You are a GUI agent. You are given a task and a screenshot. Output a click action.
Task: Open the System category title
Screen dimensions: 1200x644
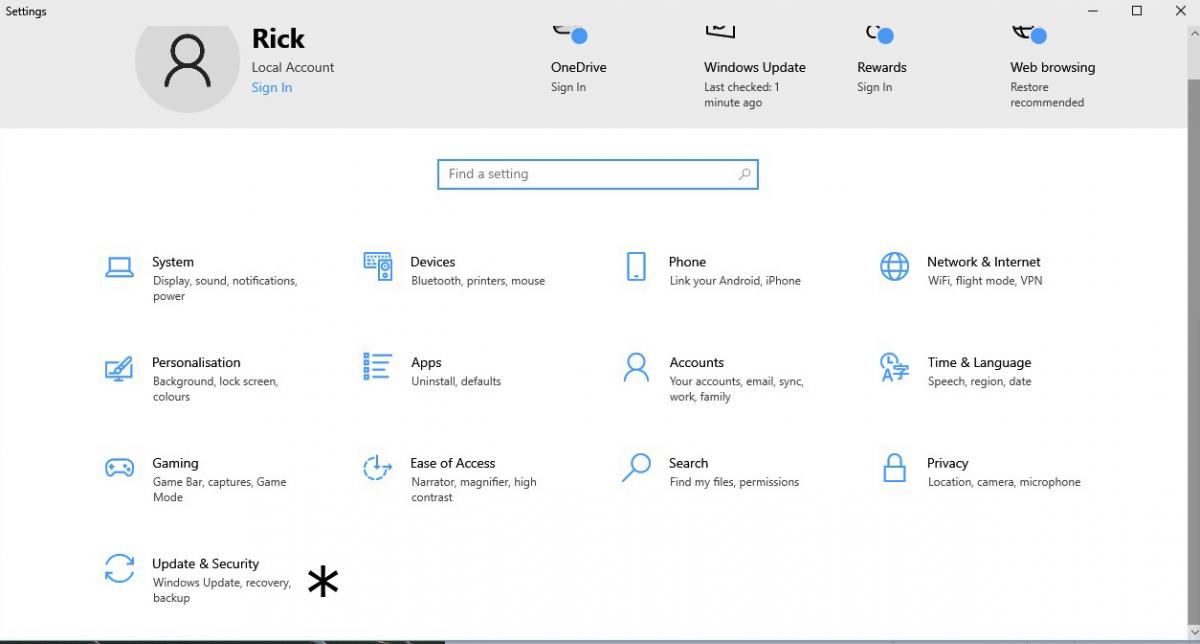(173, 262)
